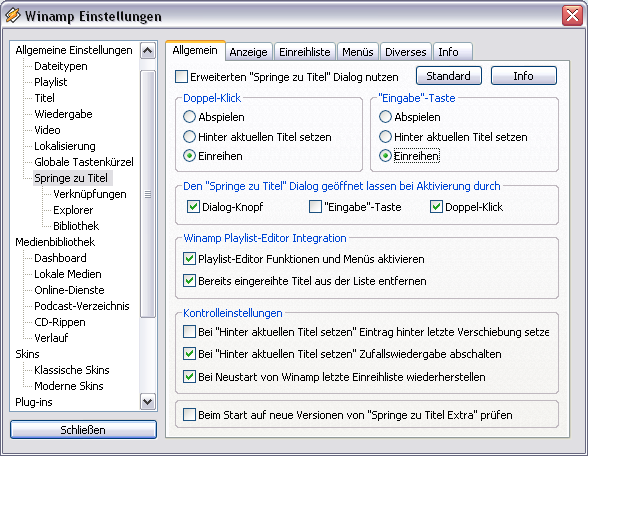Select Skins category in tree
Image resolution: width=640 pixels, height=512 pixels.
27,354
